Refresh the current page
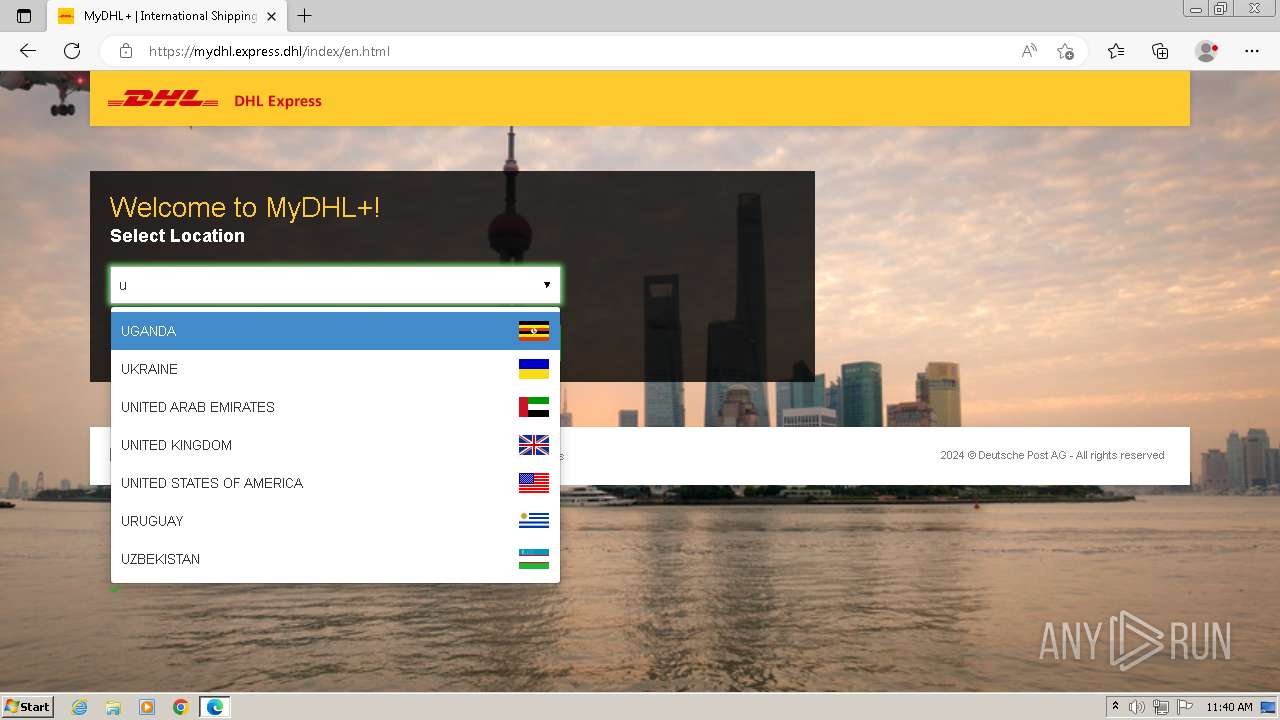The width and height of the screenshot is (1280, 720). [x=72, y=51]
